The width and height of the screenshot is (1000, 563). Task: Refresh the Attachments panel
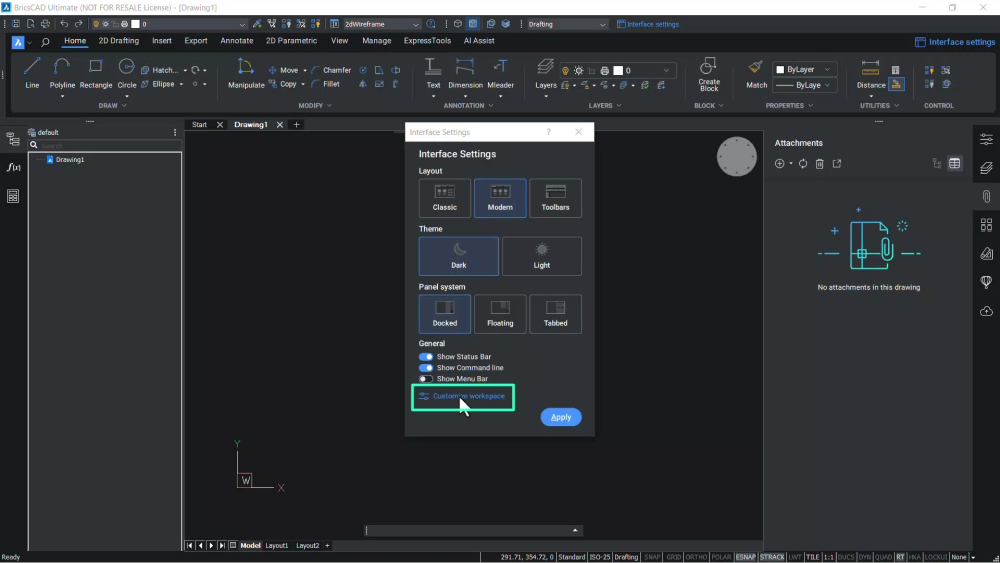803,164
